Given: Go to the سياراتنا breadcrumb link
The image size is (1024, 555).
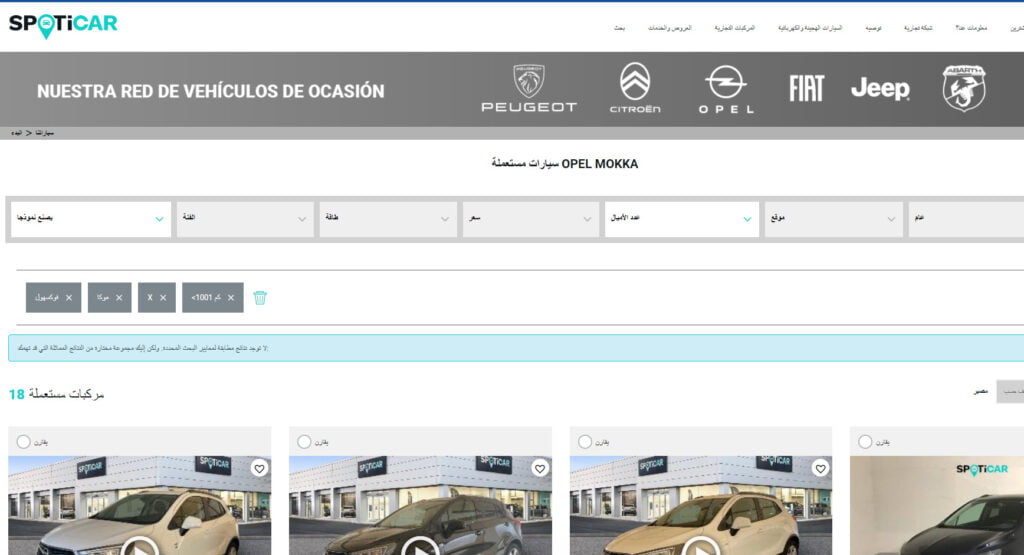Looking at the screenshot, I should pos(44,133).
